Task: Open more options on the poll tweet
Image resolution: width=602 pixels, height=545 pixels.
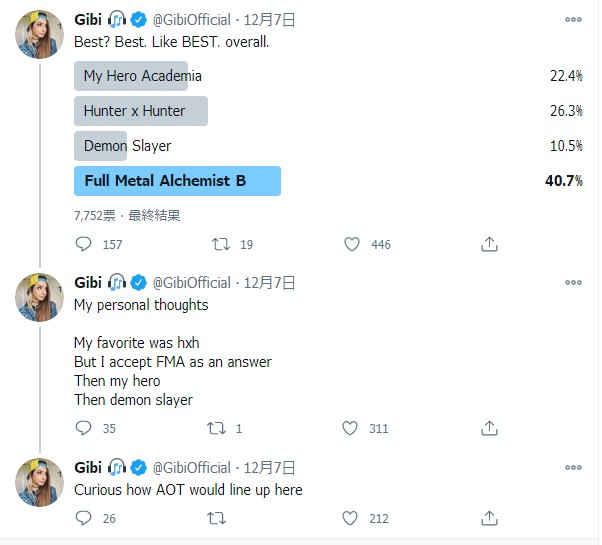Action: pyautogui.click(x=573, y=19)
